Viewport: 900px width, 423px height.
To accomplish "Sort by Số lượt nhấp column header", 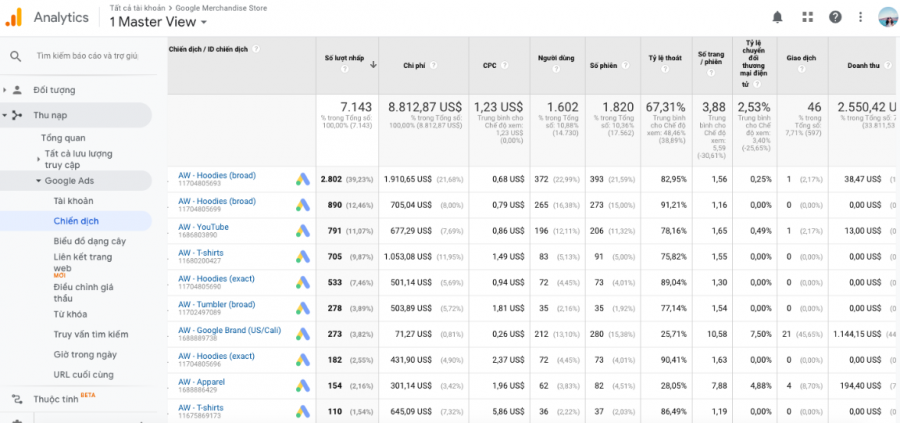I will [x=343, y=59].
